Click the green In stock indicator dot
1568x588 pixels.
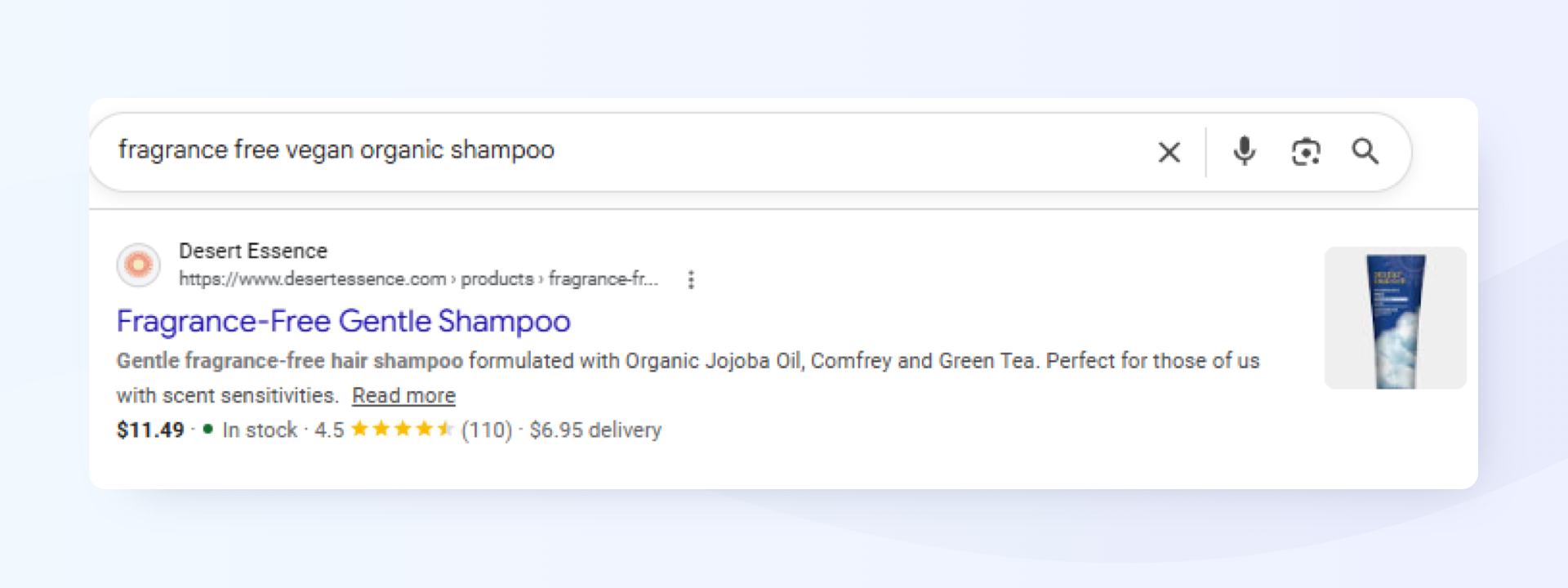pos(208,429)
